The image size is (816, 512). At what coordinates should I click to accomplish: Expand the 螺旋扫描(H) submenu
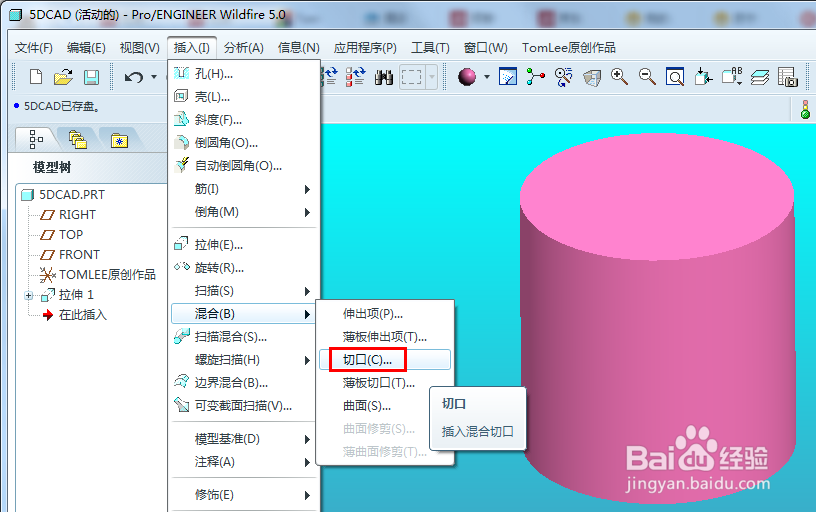point(244,360)
